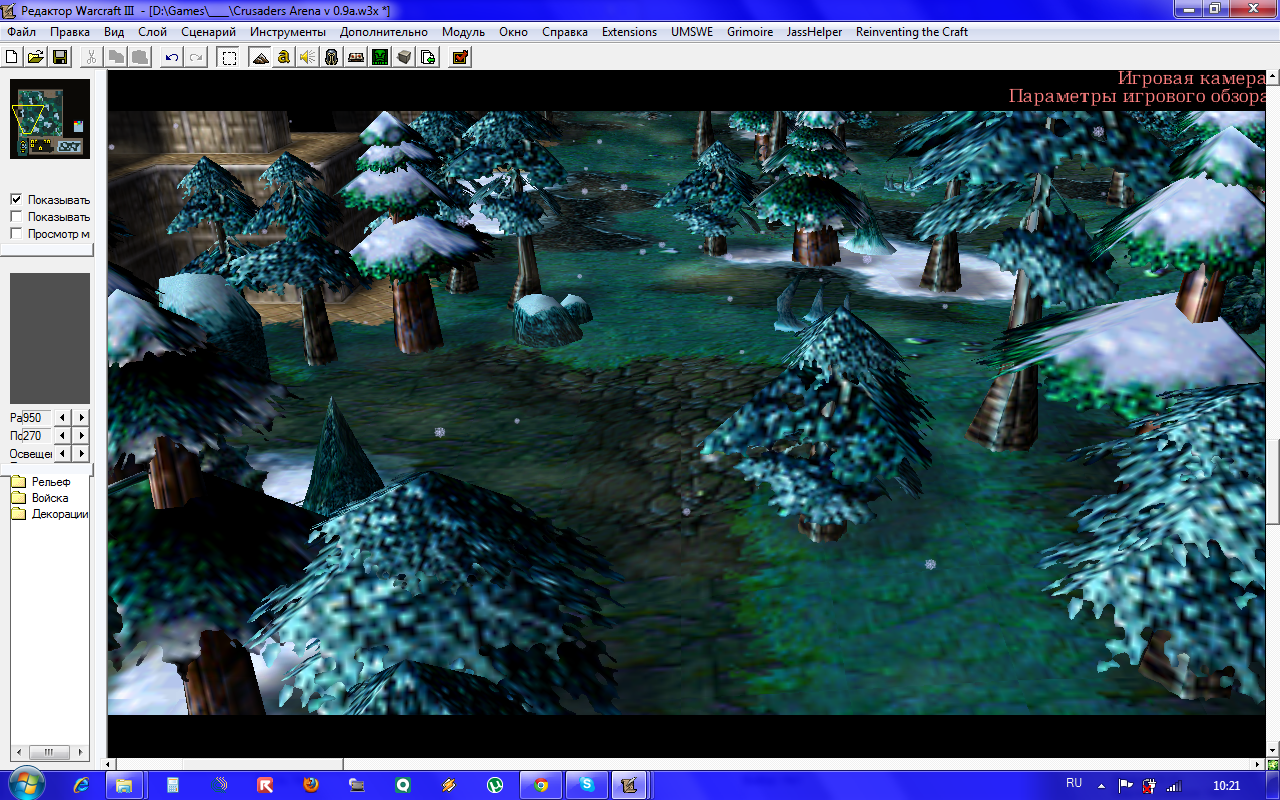
Task: Open the 'Инструменты' menu
Action: click(288, 32)
